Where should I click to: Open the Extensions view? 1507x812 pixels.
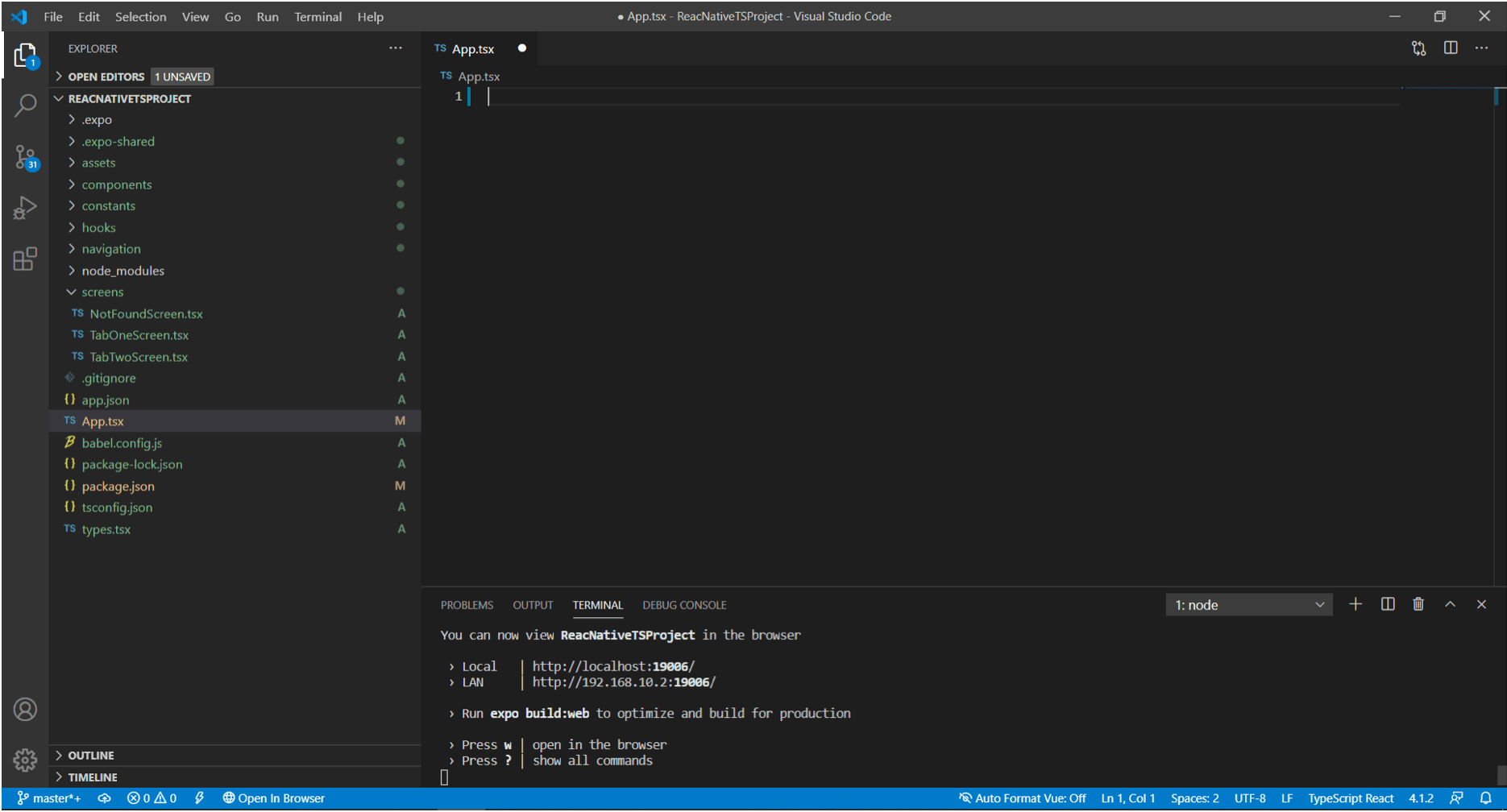26,259
